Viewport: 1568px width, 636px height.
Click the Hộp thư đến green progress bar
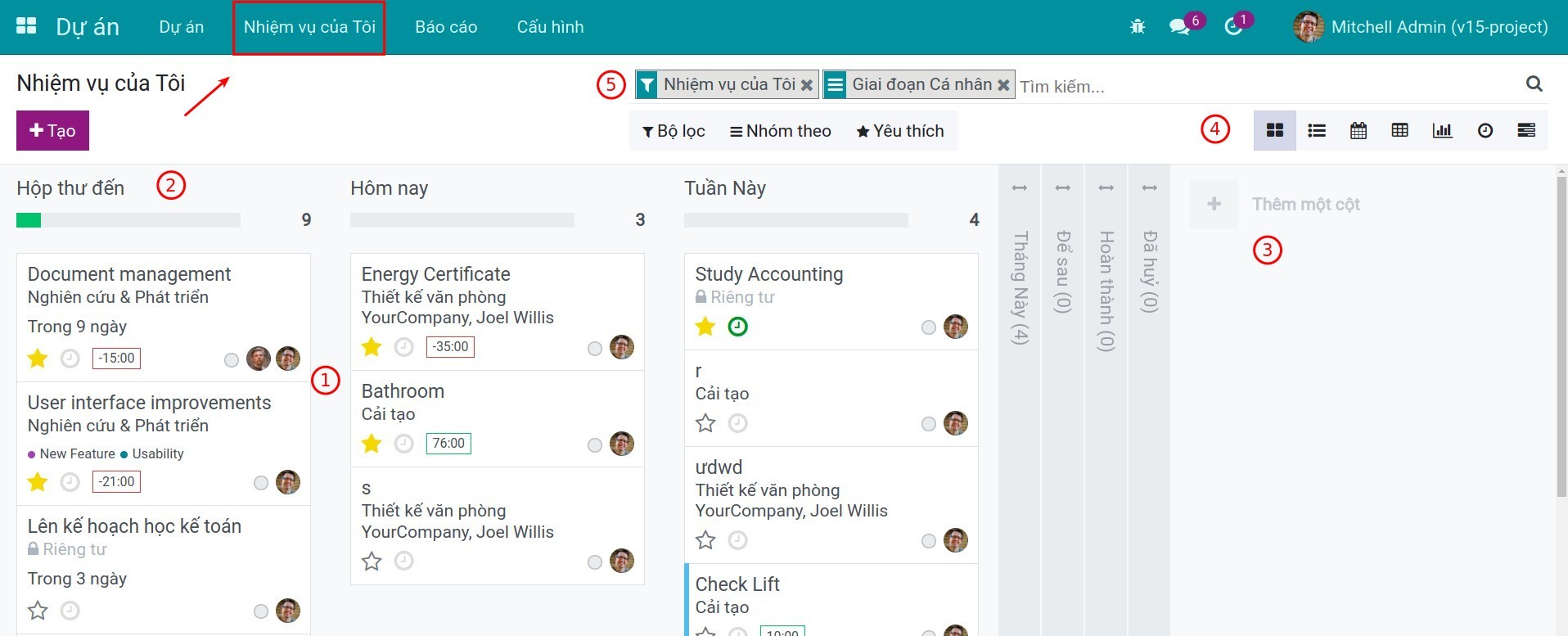pos(29,220)
